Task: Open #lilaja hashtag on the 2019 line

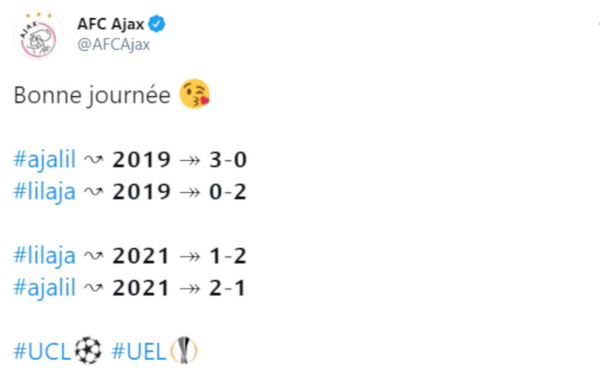Action: (x=44, y=192)
